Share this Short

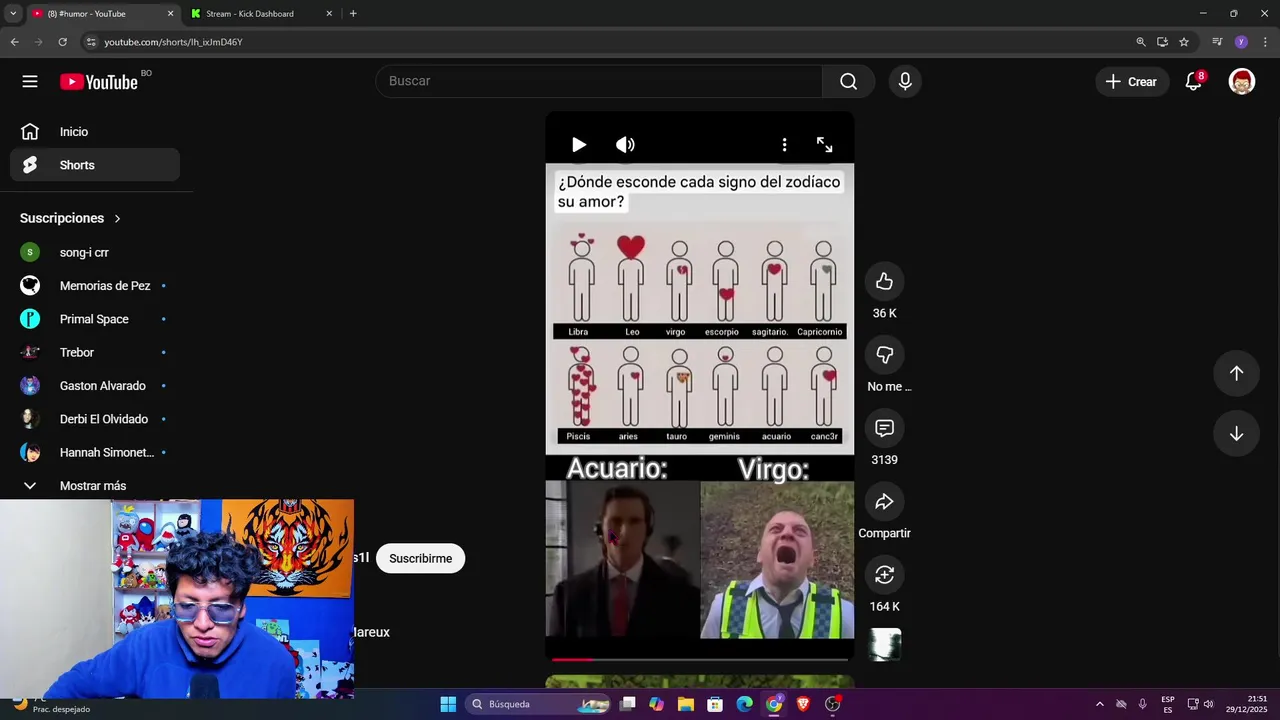[884, 502]
